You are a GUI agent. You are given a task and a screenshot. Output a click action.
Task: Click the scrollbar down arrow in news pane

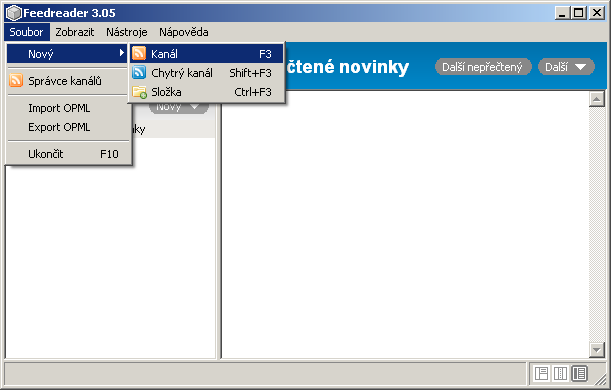(x=597, y=349)
